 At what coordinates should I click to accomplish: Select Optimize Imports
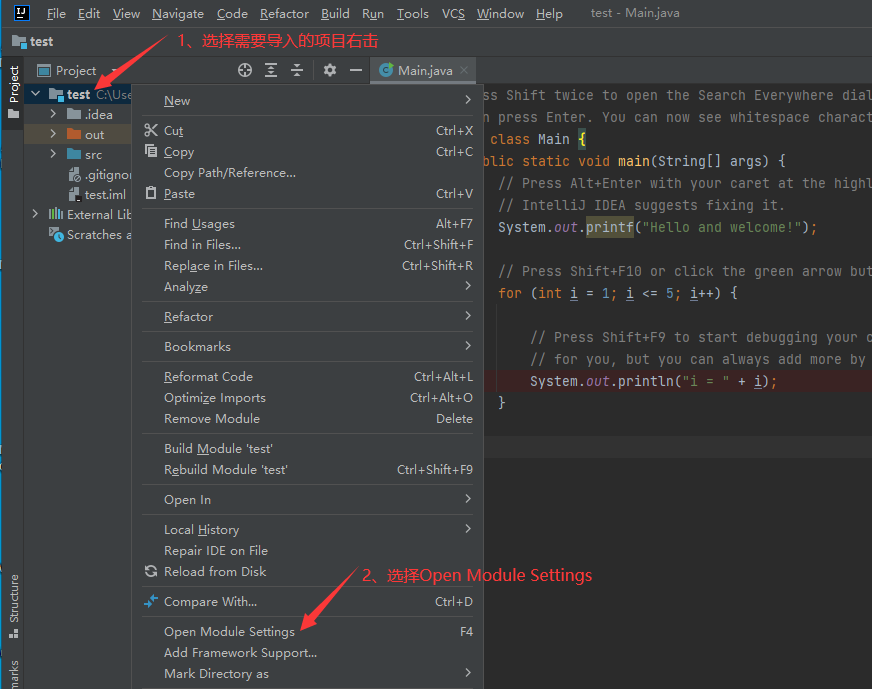pos(308,398)
